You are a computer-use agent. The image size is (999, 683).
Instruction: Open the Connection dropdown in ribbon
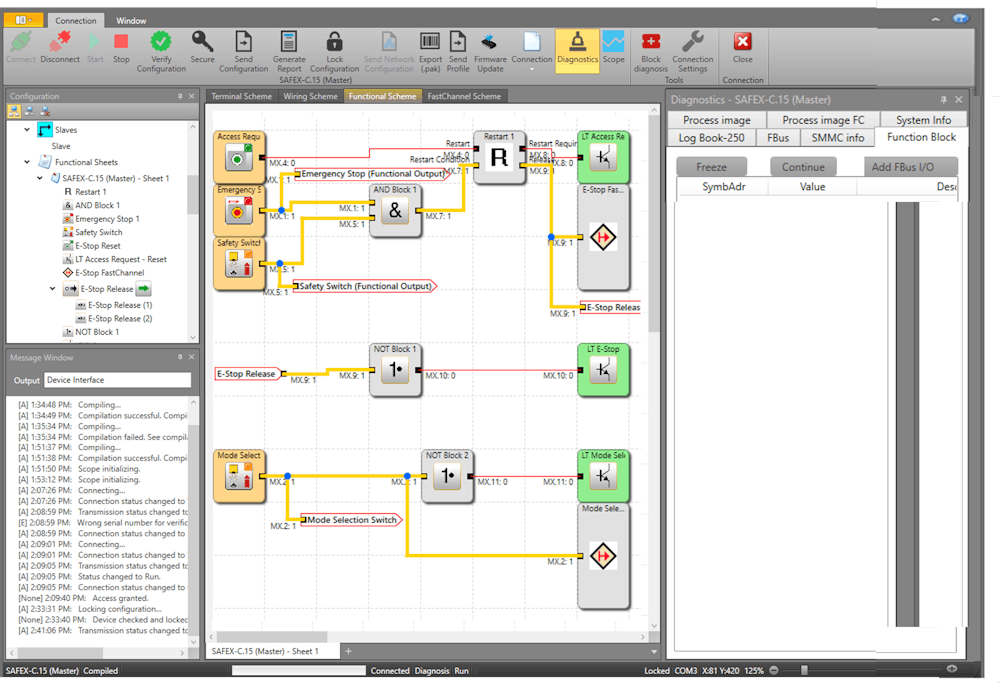point(531,48)
